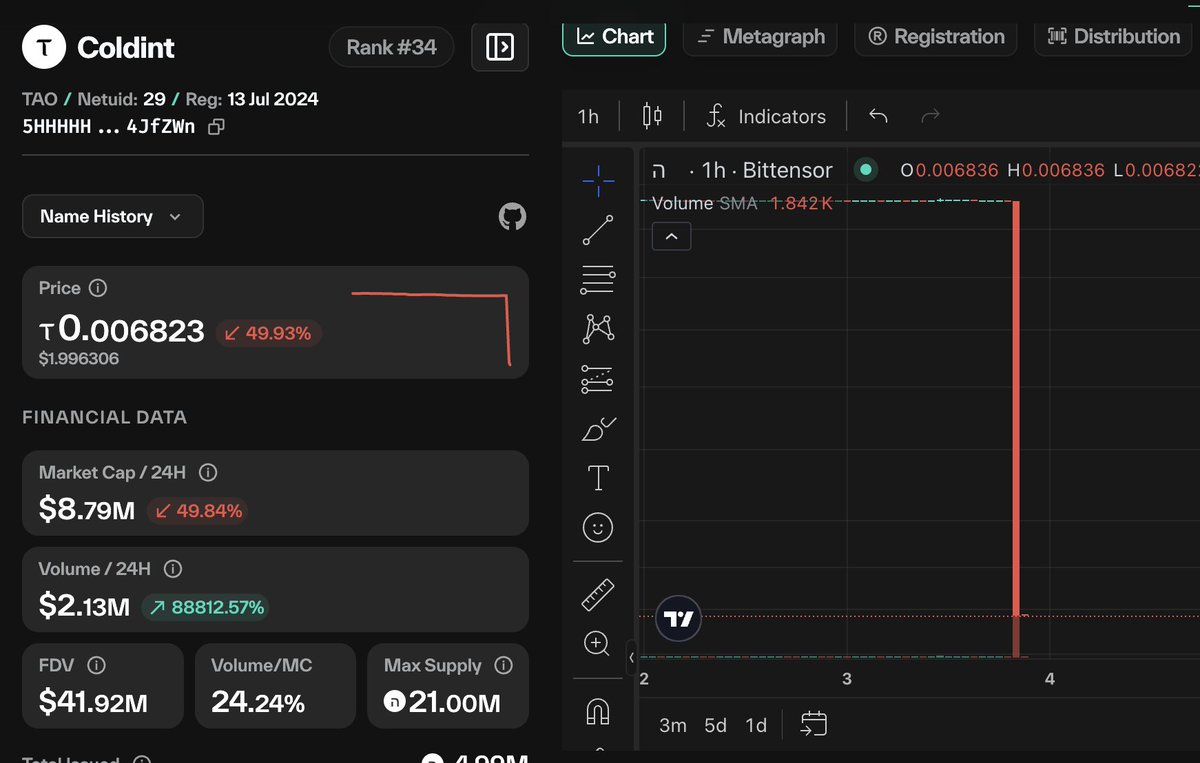This screenshot has width=1200, height=763.
Task: Click the 49.84% market cap change badge
Action: [198, 511]
